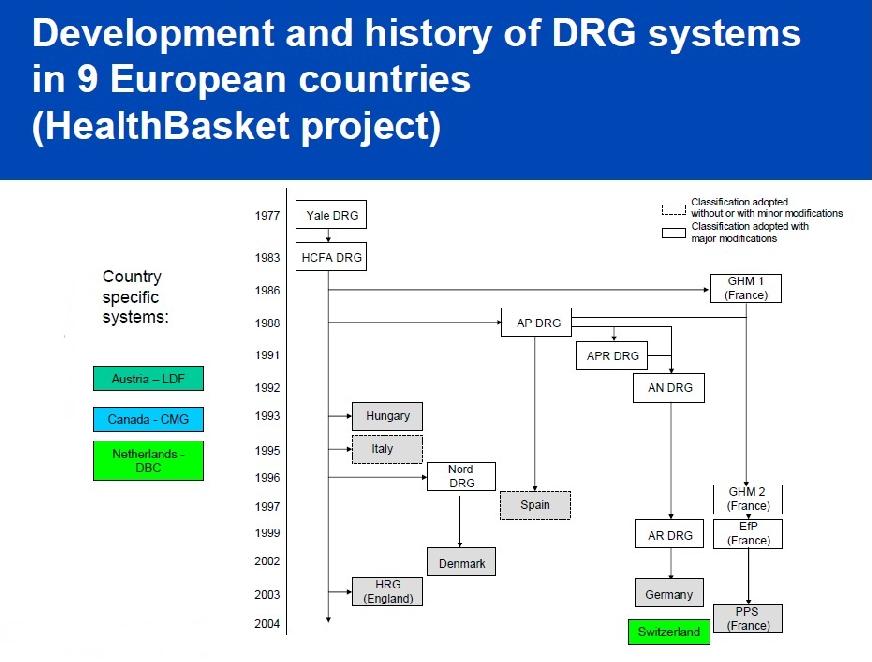872x662 pixels.
Task: Click the slide title 'Development and history of DRG systems'
Action: coord(416,33)
